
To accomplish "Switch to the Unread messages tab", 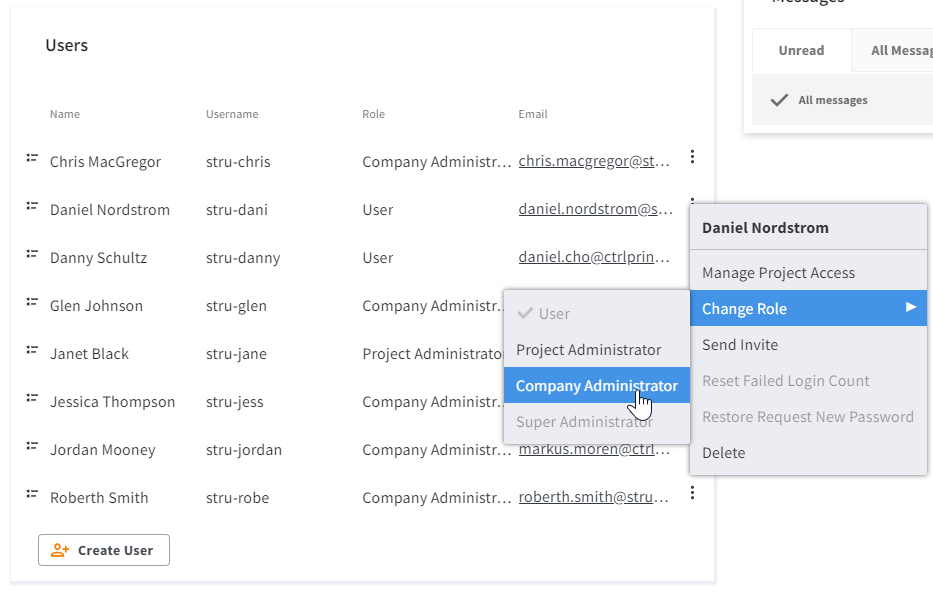I will pyautogui.click(x=801, y=50).
